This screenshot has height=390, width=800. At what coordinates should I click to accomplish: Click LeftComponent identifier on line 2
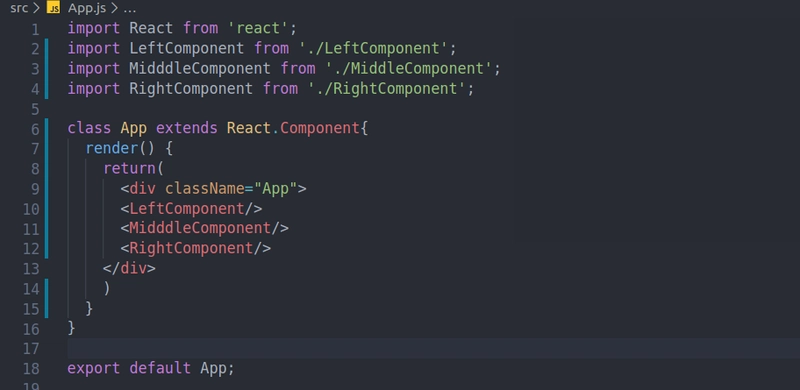coord(186,48)
